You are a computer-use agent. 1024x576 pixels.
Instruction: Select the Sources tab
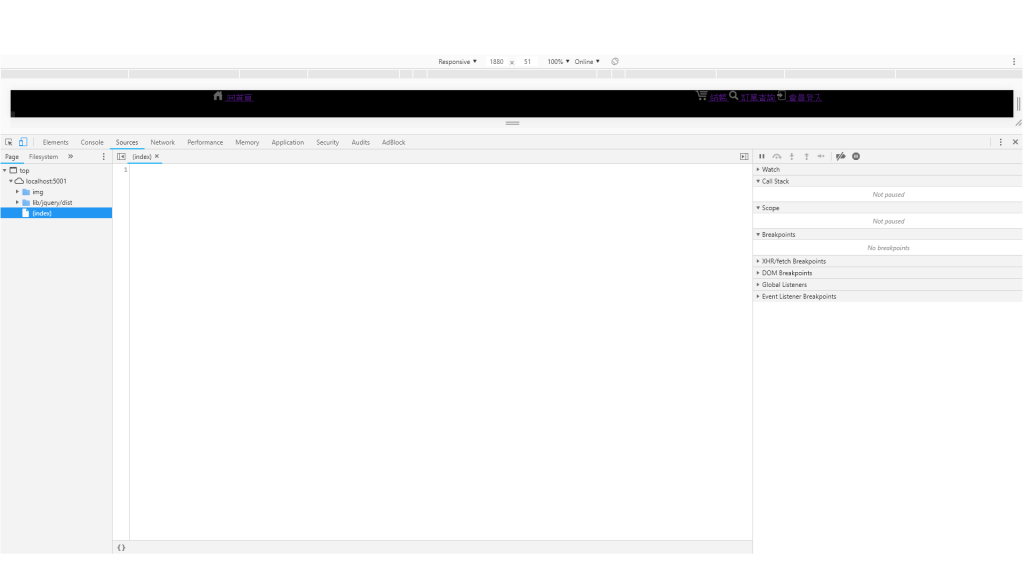pos(127,142)
